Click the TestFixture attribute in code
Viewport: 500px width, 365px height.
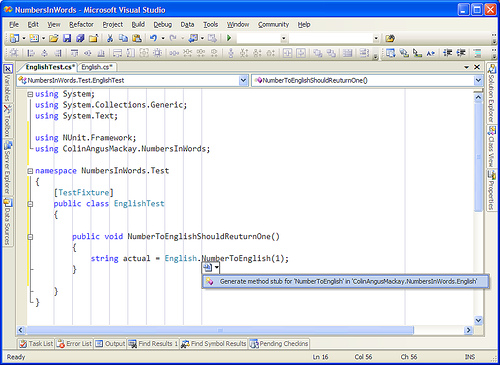(84, 193)
